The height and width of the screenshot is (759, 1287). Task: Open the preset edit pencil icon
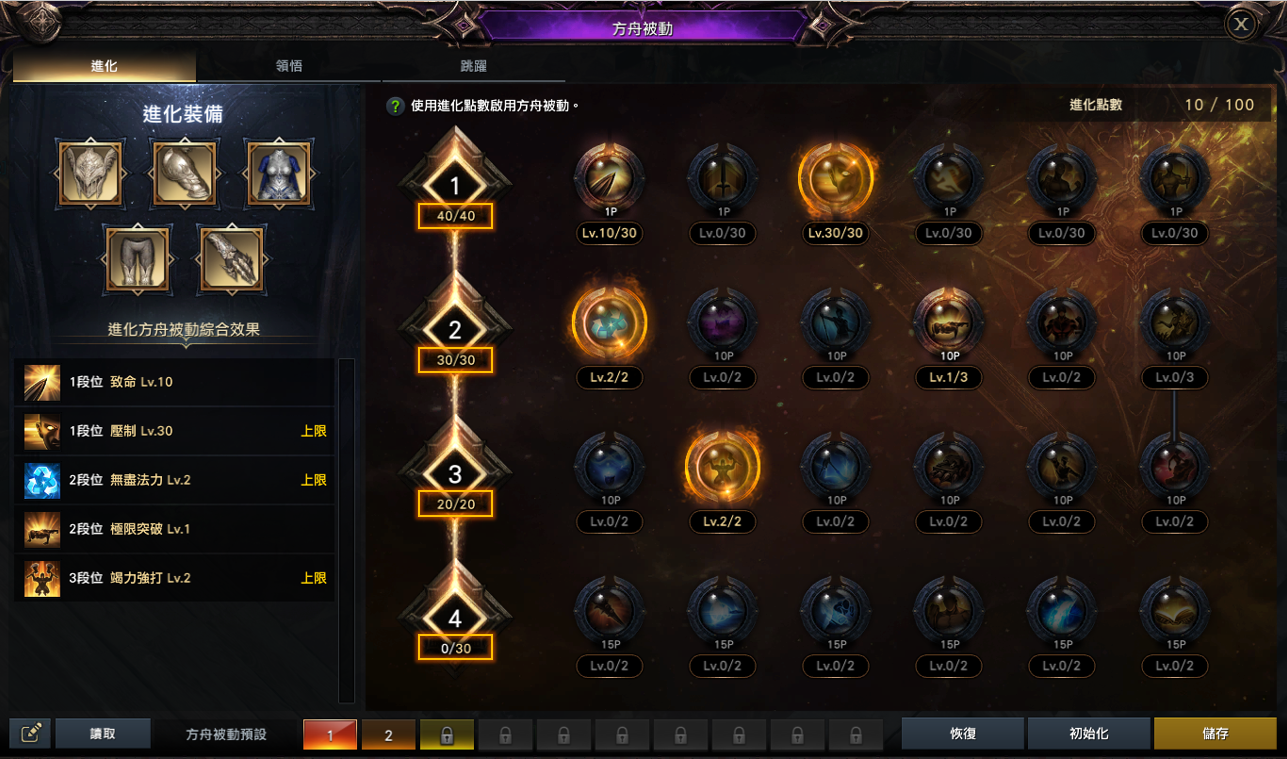coord(30,734)
